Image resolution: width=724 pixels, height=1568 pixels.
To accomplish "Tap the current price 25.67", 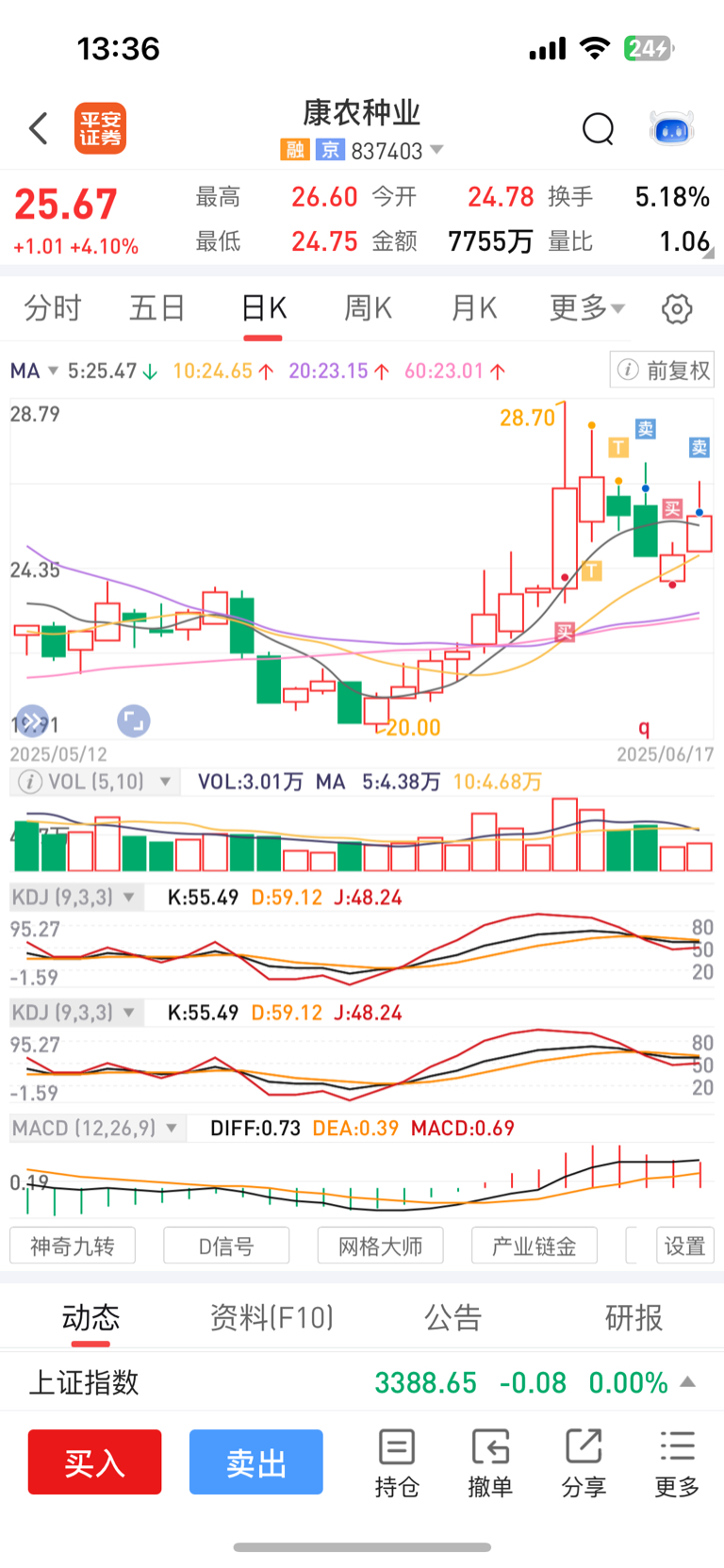I will pyautogui.click(x=66, y=204).
